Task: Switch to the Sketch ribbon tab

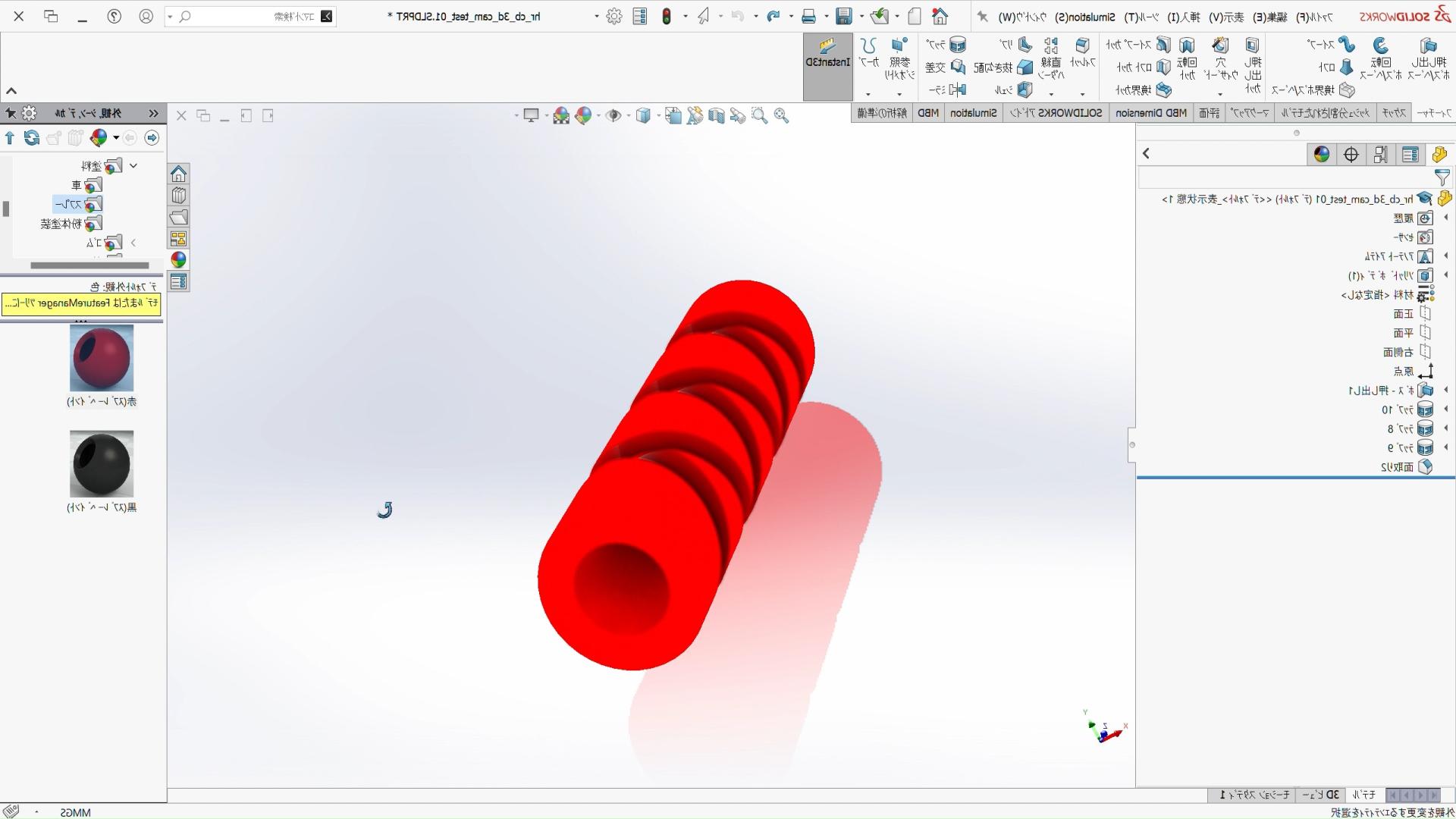Action: [1394, 113]
